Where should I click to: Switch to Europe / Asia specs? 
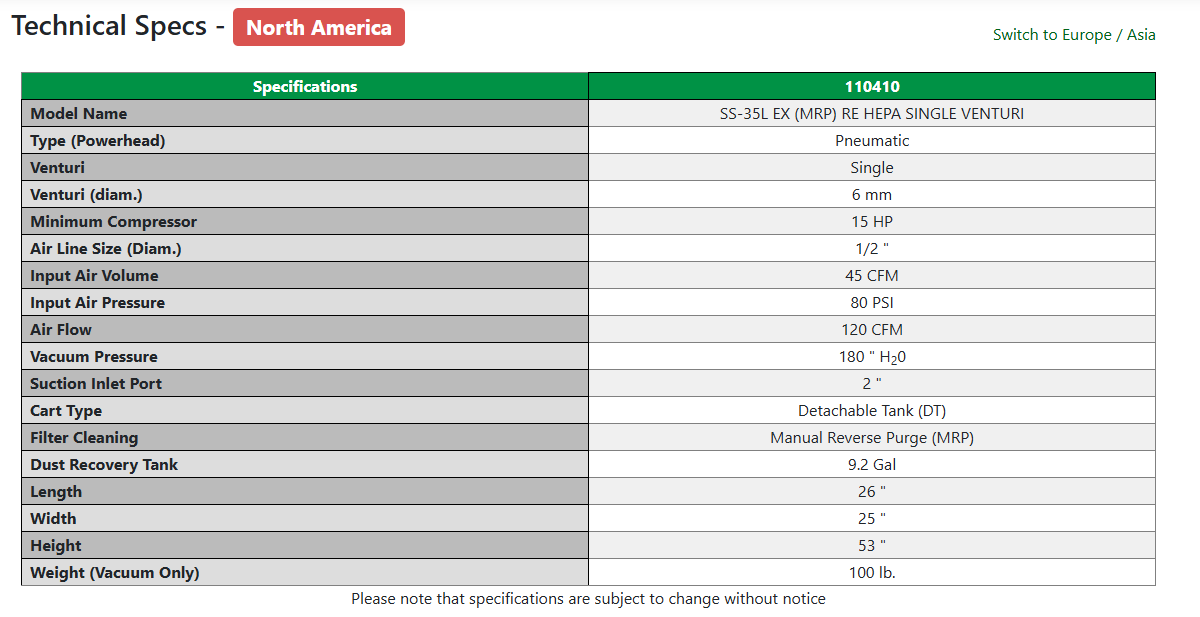point(1074,35)
